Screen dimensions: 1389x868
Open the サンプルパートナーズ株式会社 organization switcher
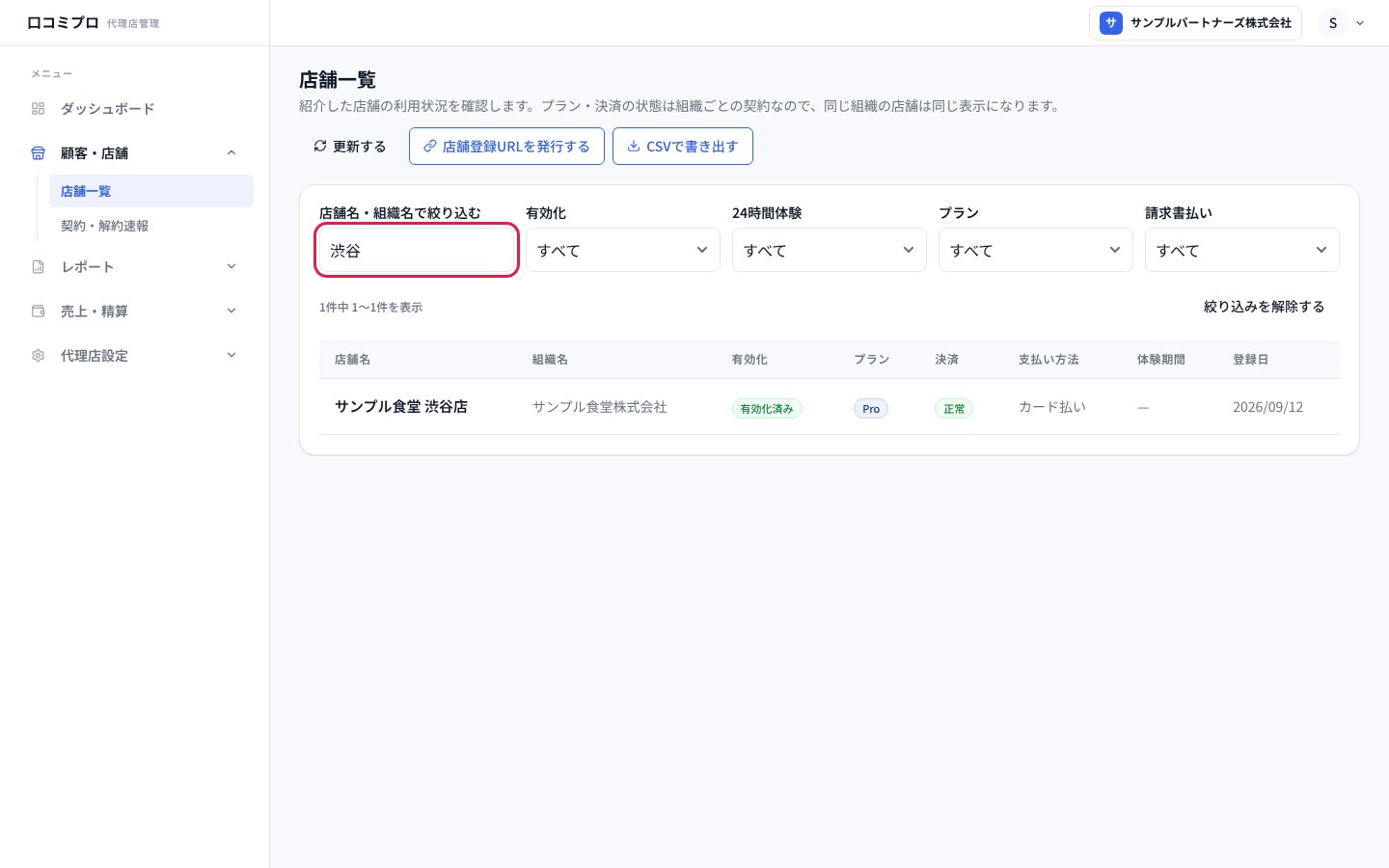[1195, 23]
